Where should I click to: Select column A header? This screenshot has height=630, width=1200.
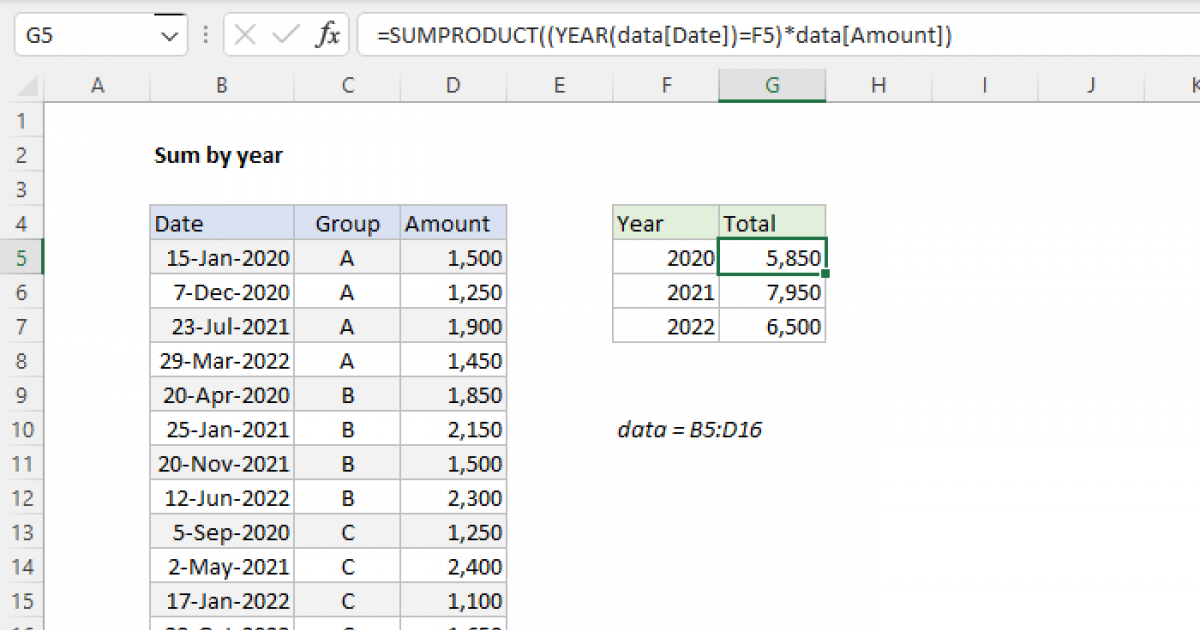click(97, 85)
